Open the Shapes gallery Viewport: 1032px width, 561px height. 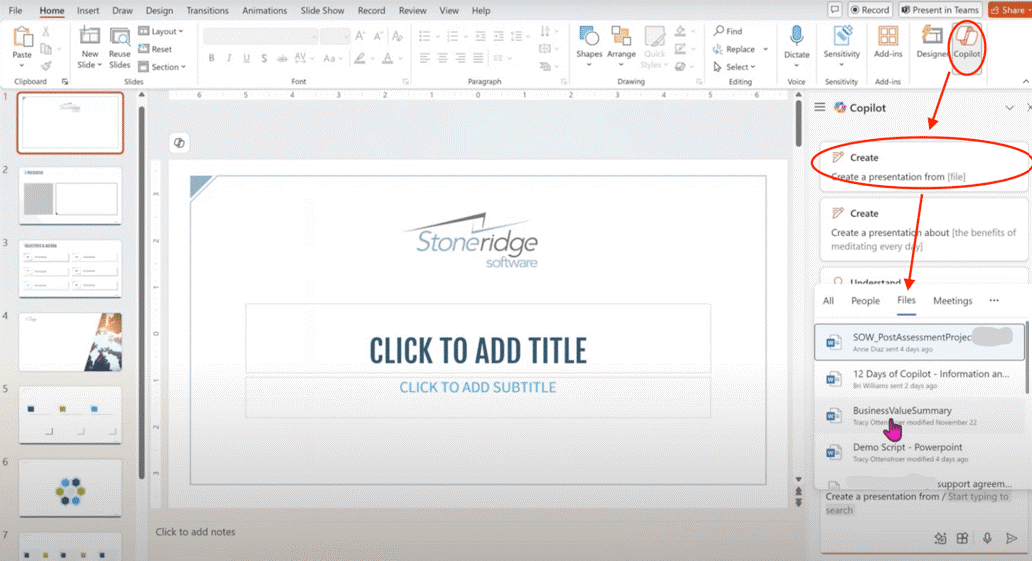tap(588, 46)
